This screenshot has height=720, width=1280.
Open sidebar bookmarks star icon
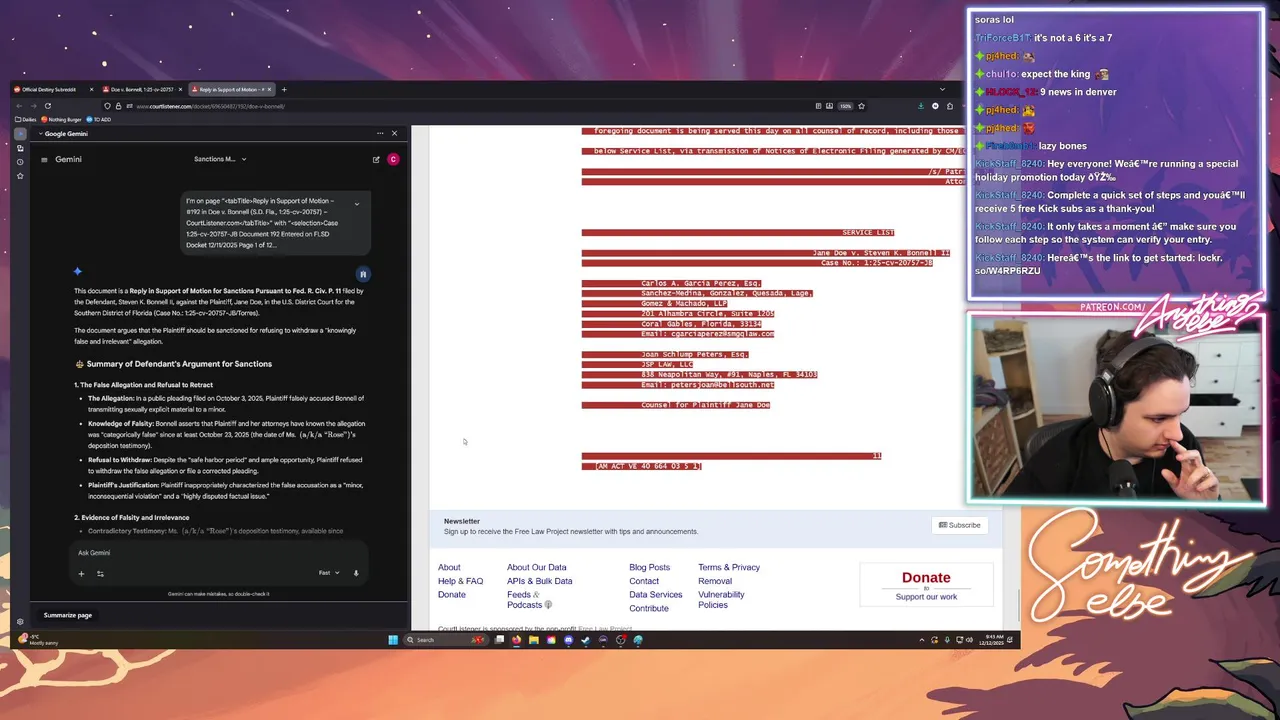click(20, 176)
